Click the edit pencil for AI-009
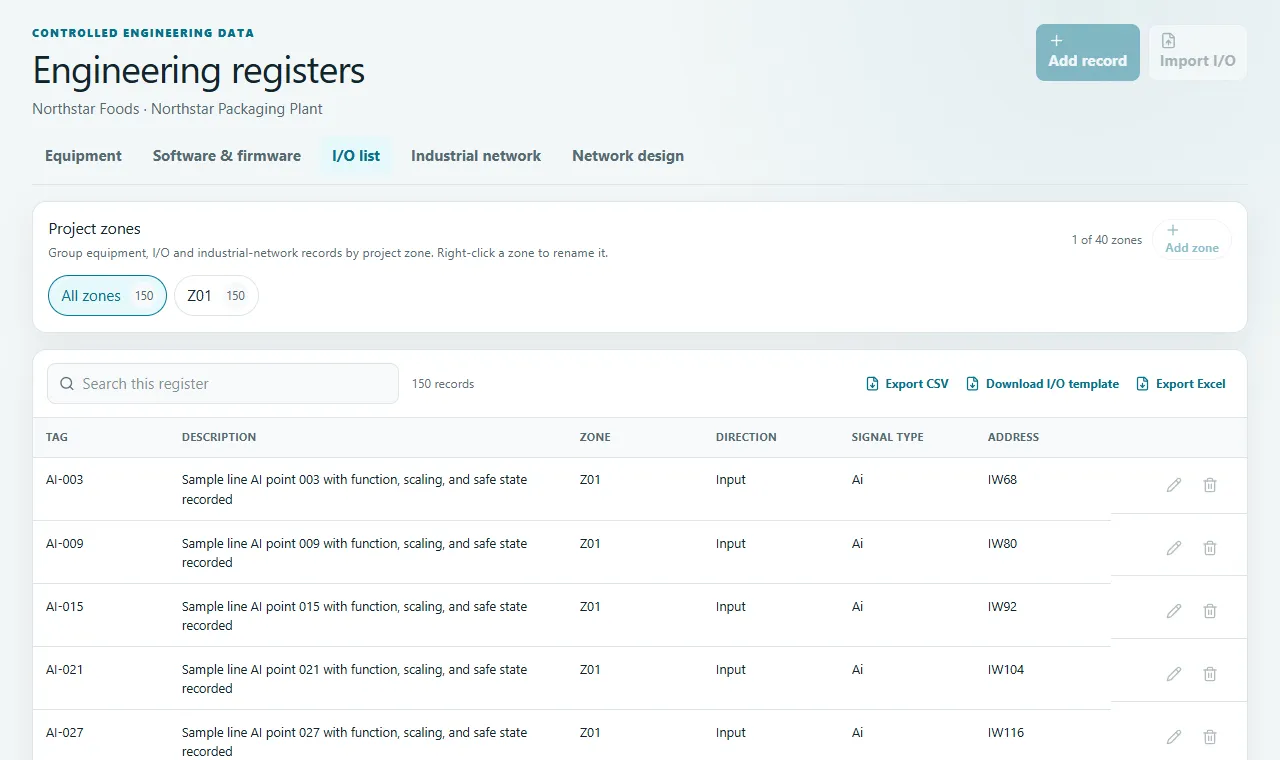 point(1174,548)
